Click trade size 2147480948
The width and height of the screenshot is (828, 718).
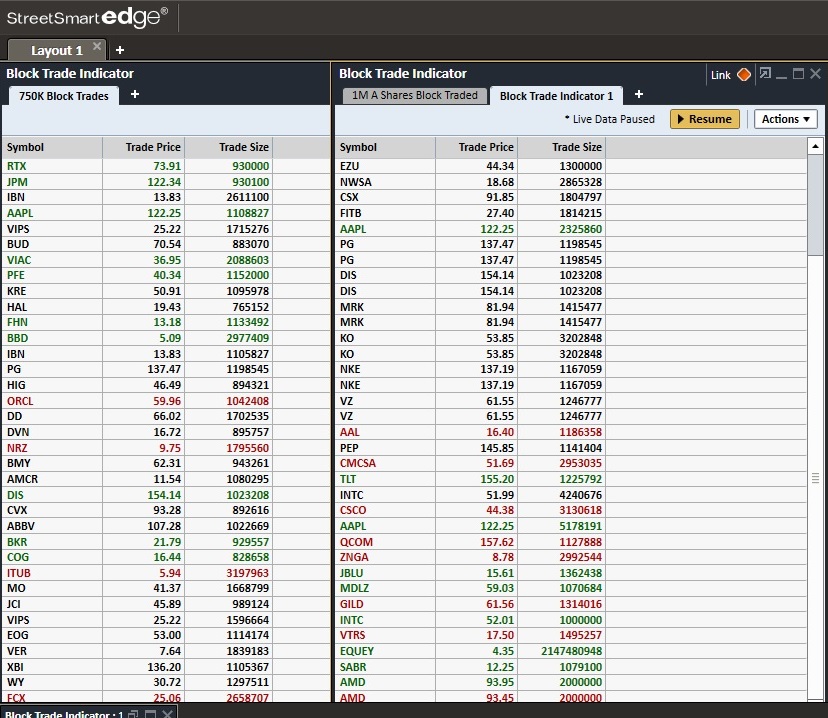coord(571,651)
